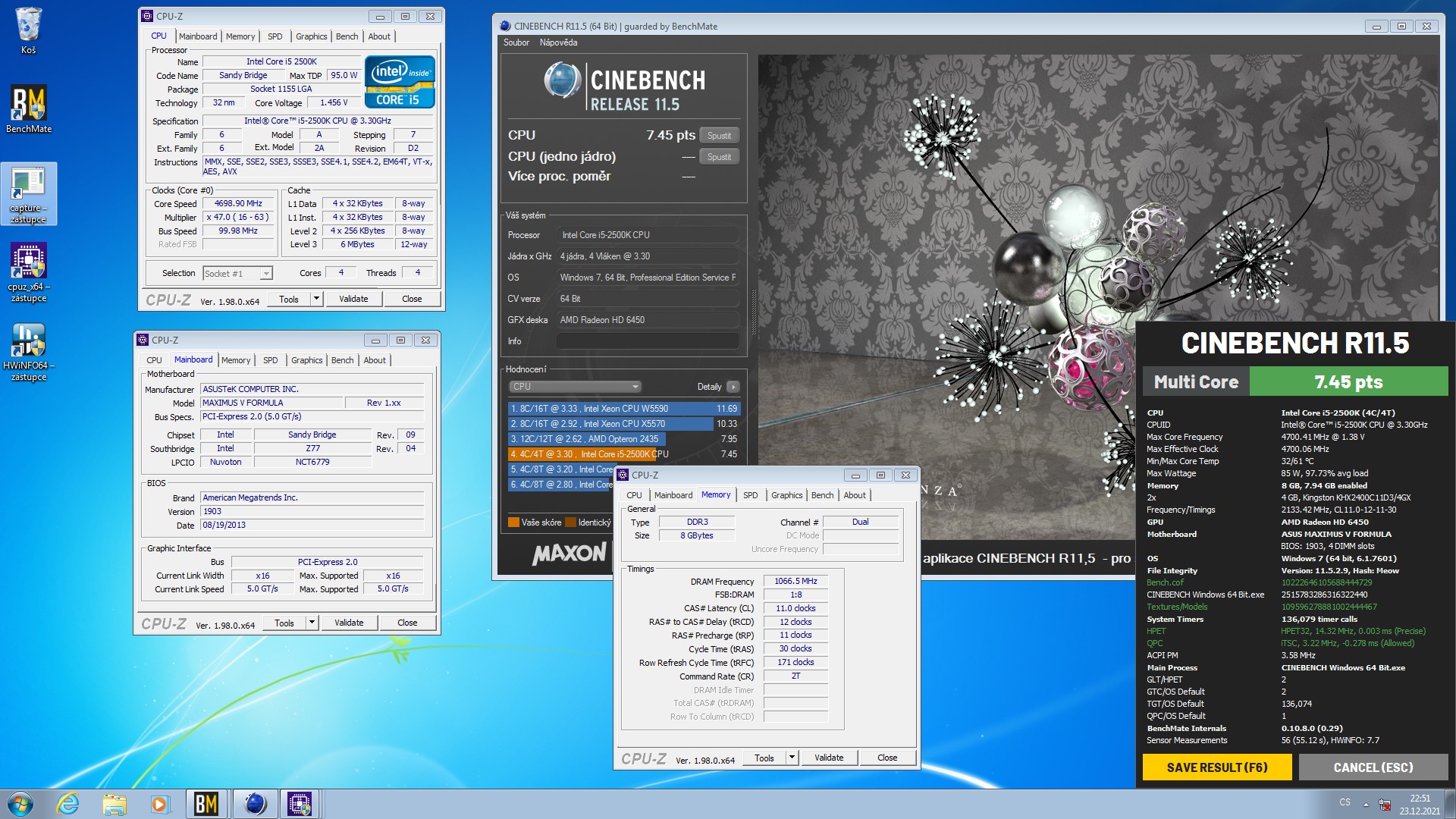Image resolution: width=1456 pixels, height=819 pixels.
Task: Open About tab in top CPU-Z window
Action: coord(379,36)
